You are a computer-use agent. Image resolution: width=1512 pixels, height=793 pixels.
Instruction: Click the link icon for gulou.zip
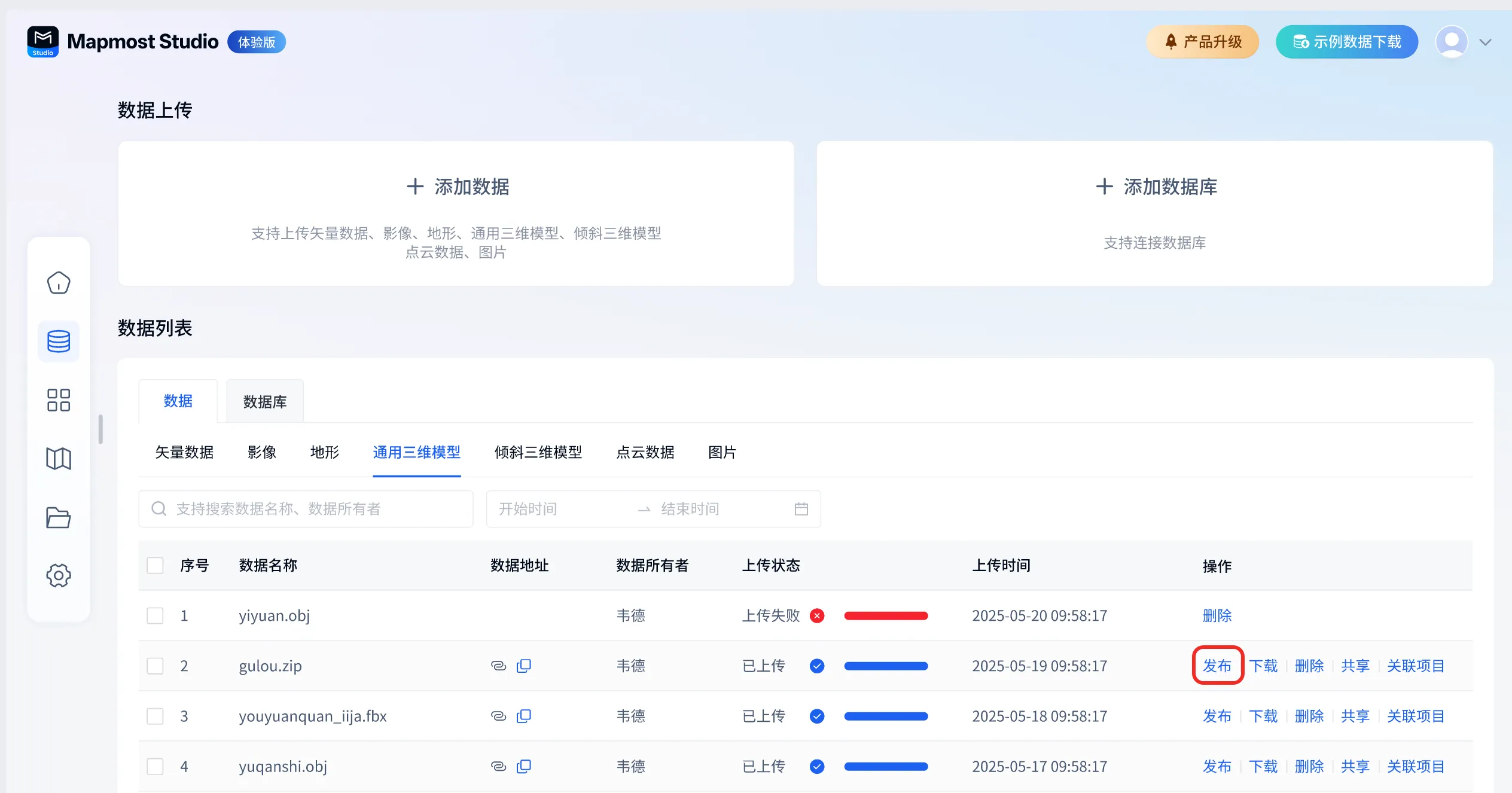498,666
